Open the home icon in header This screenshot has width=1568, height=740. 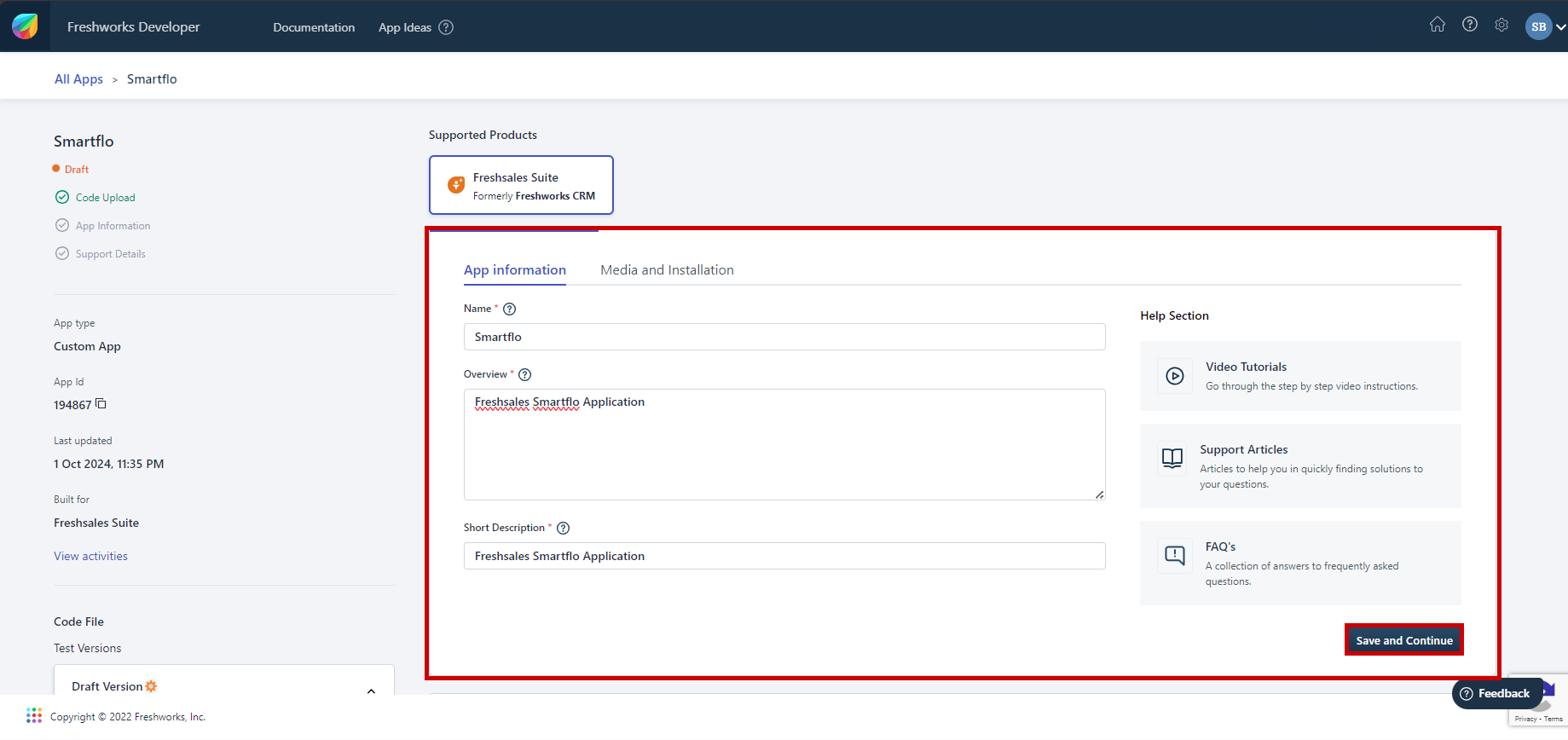(x=1438, y=25)
